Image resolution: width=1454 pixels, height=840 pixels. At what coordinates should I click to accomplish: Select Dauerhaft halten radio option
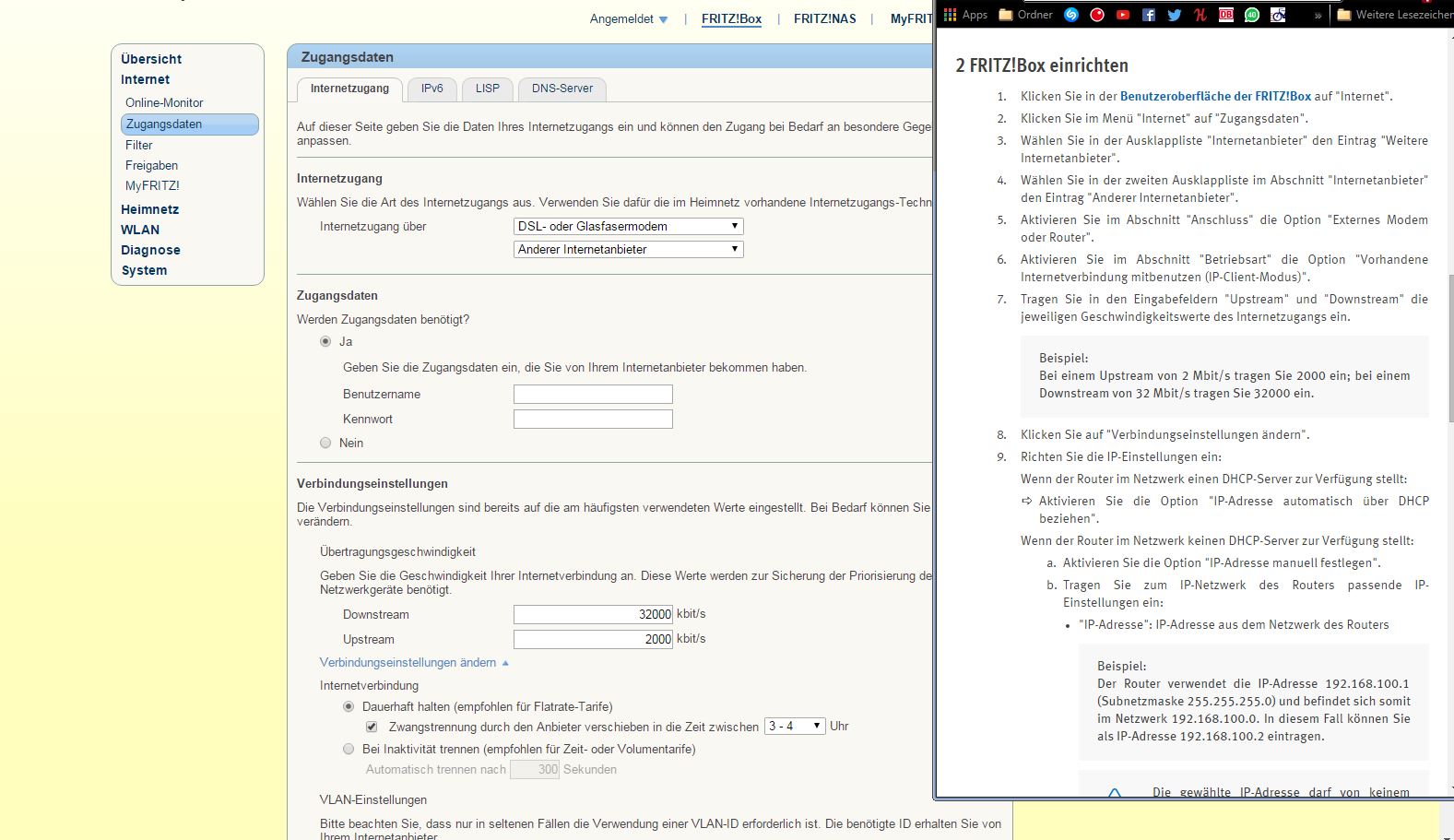pyautogui.click(x=349, y=706)
